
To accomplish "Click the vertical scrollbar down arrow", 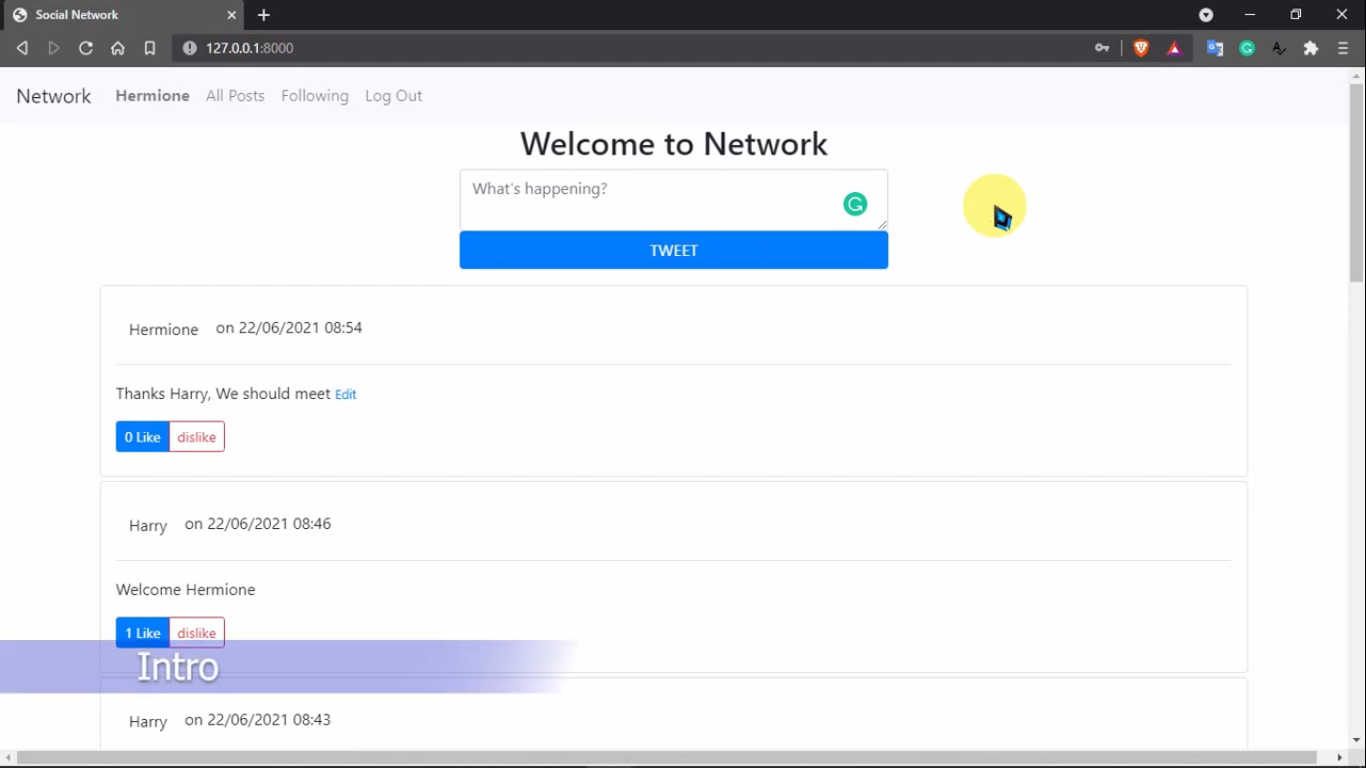I will pos(1357,740).
